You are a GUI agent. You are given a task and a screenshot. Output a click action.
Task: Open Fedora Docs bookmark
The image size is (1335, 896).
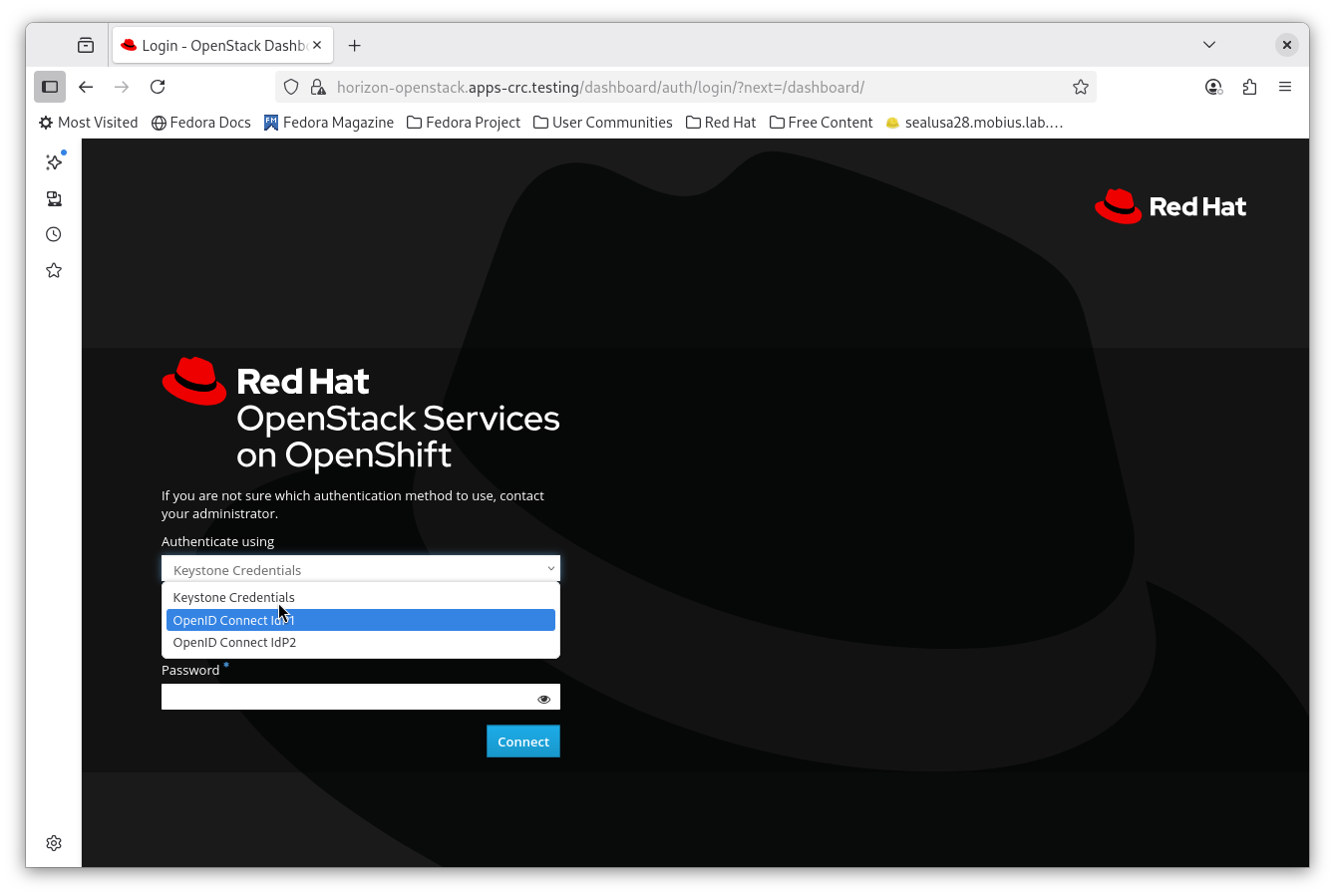coord(201,123)
